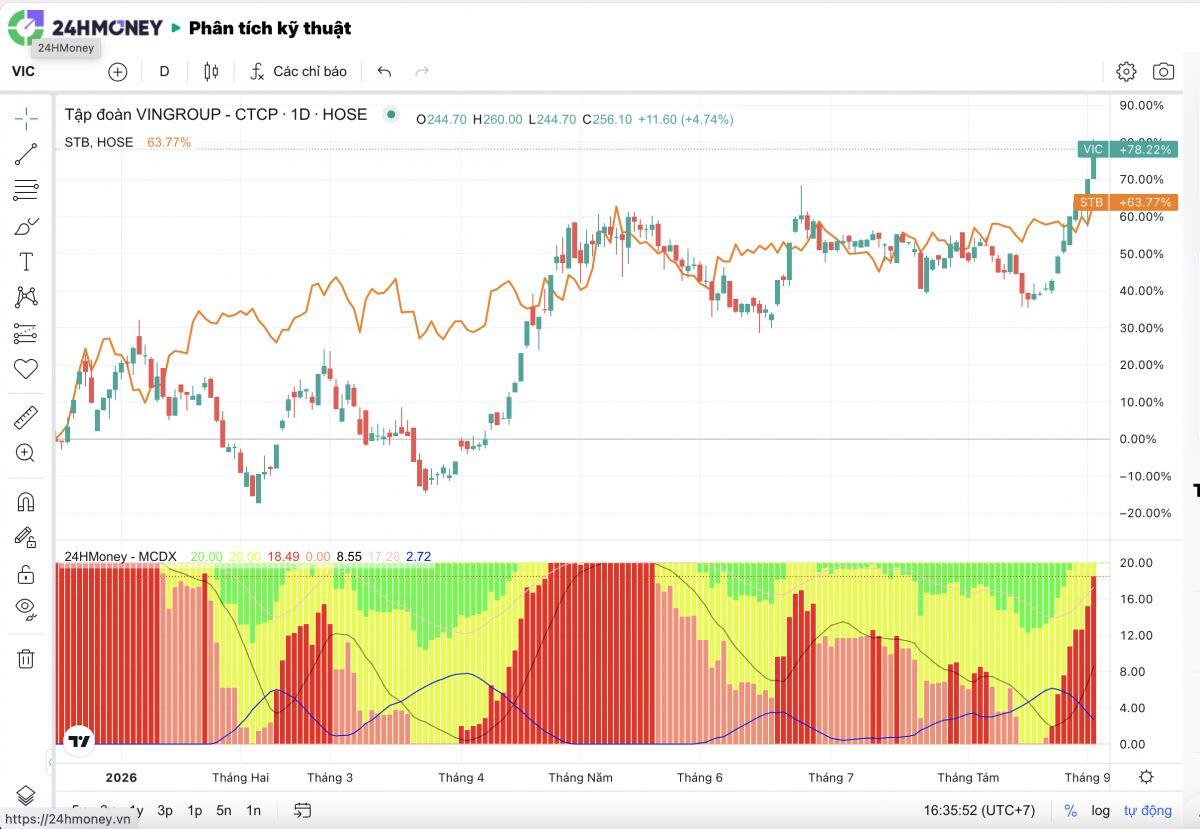Select the 3p time range
Screen dimensions: 1200x829
point(165,810)
